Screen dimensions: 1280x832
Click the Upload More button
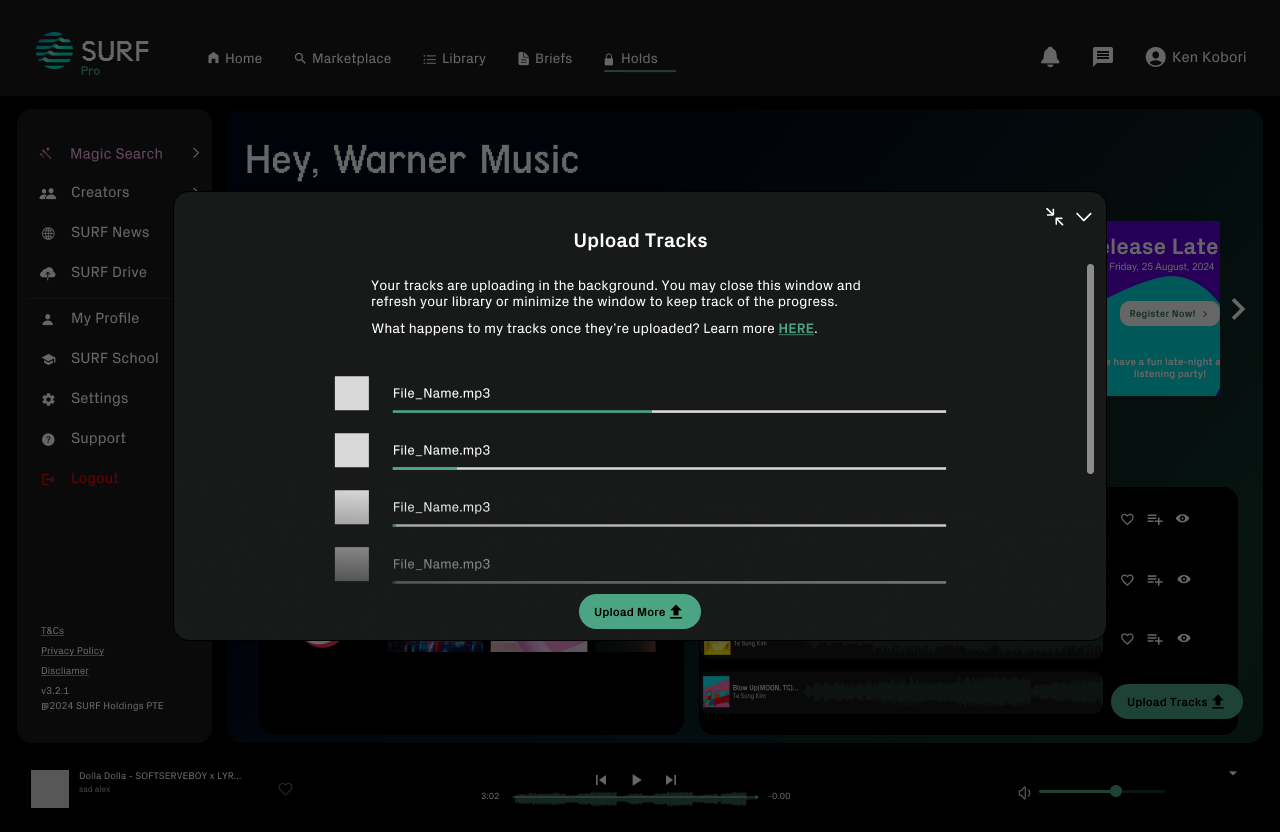640,612
